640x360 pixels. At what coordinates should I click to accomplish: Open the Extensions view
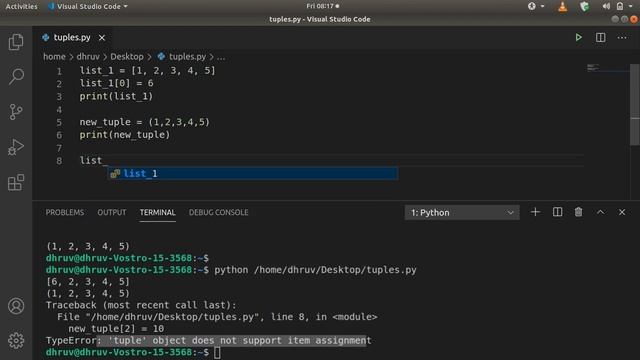pyautogui.click(x=16, y=182)
